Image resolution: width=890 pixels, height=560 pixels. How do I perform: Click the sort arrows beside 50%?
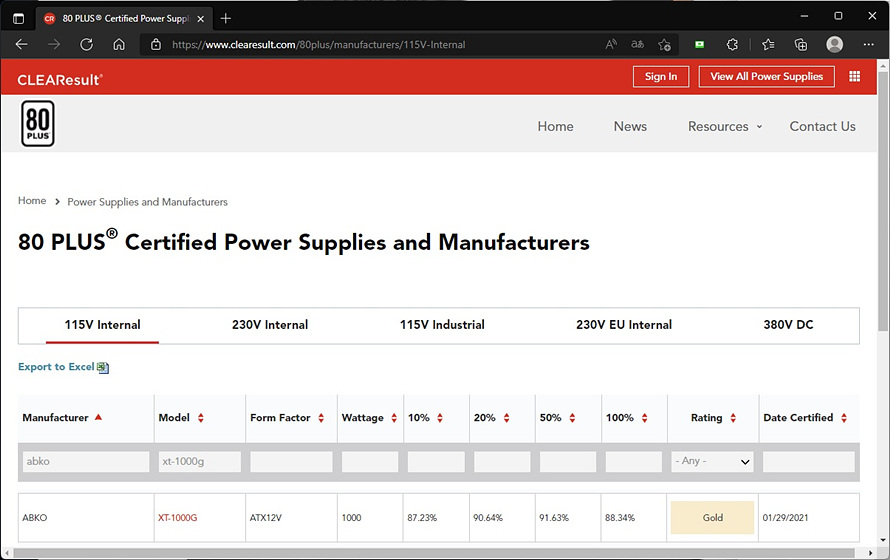(572, 418)
